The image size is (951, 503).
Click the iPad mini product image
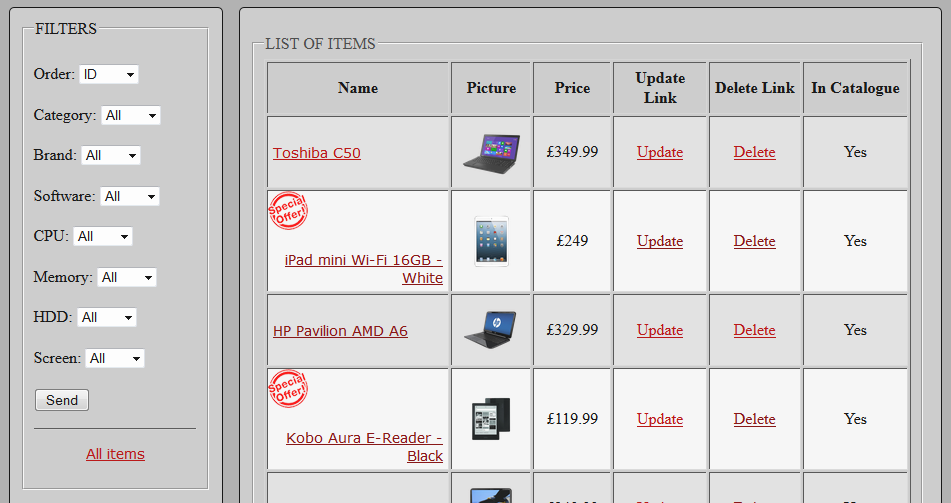(491, 241)
